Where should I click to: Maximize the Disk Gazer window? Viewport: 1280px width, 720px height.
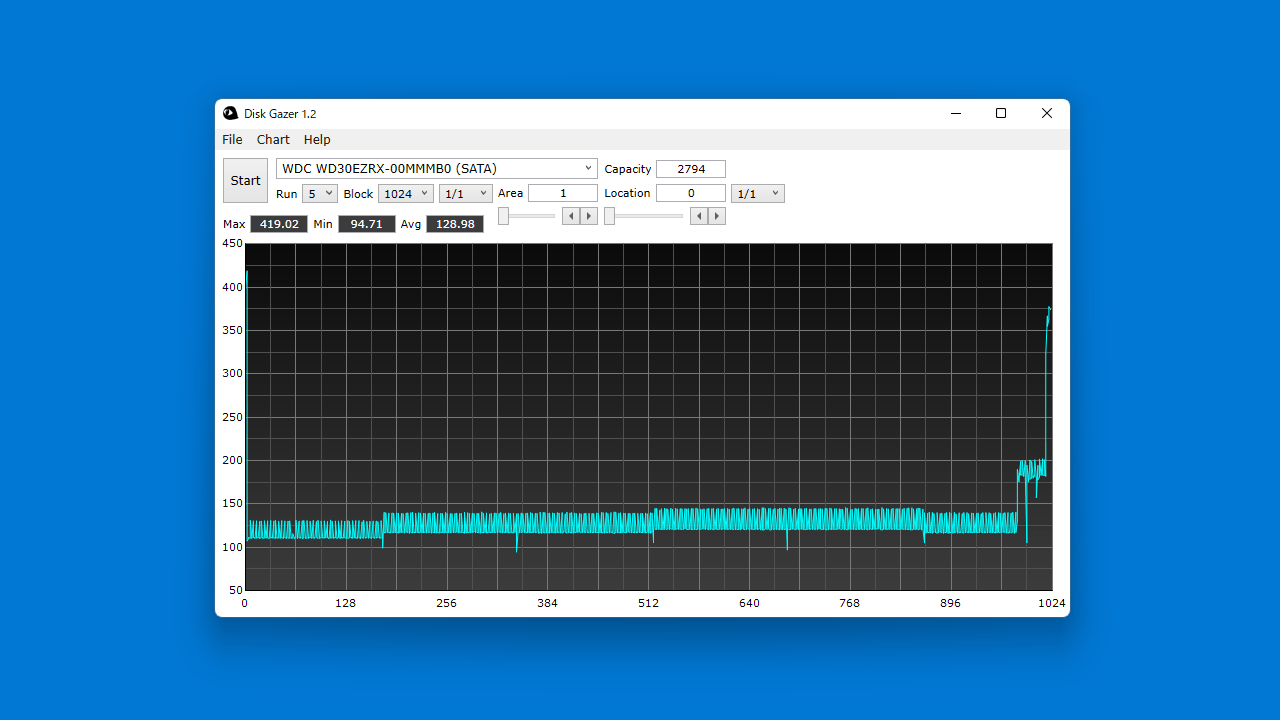tap(1001, 113)
